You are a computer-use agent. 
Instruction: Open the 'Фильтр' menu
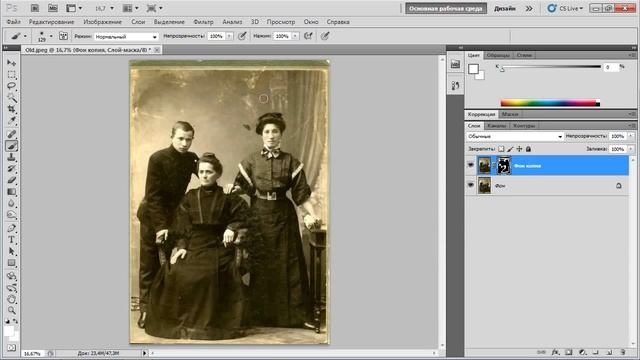[x=203, y=22]
